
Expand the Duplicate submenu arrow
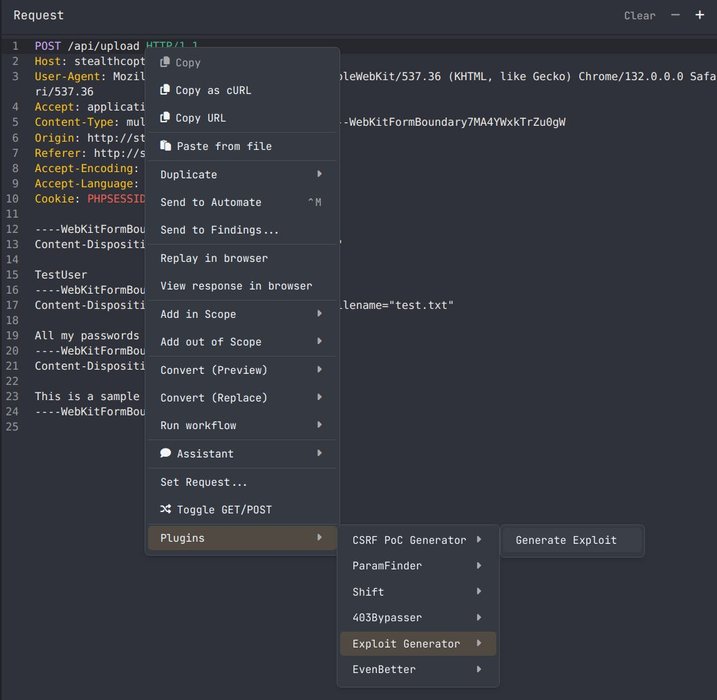(319, 174)
